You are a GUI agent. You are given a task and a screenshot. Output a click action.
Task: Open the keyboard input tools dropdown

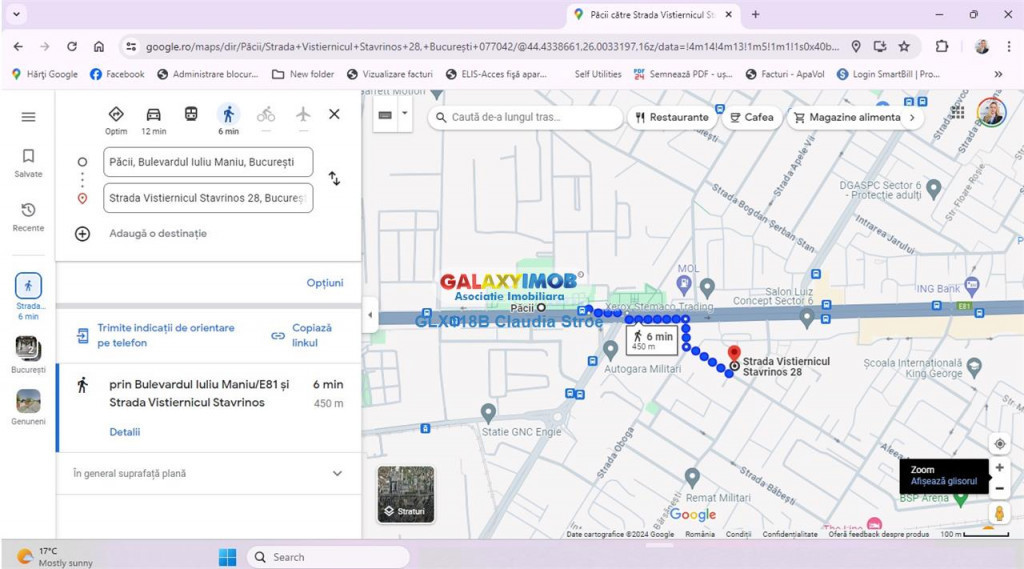404,114
